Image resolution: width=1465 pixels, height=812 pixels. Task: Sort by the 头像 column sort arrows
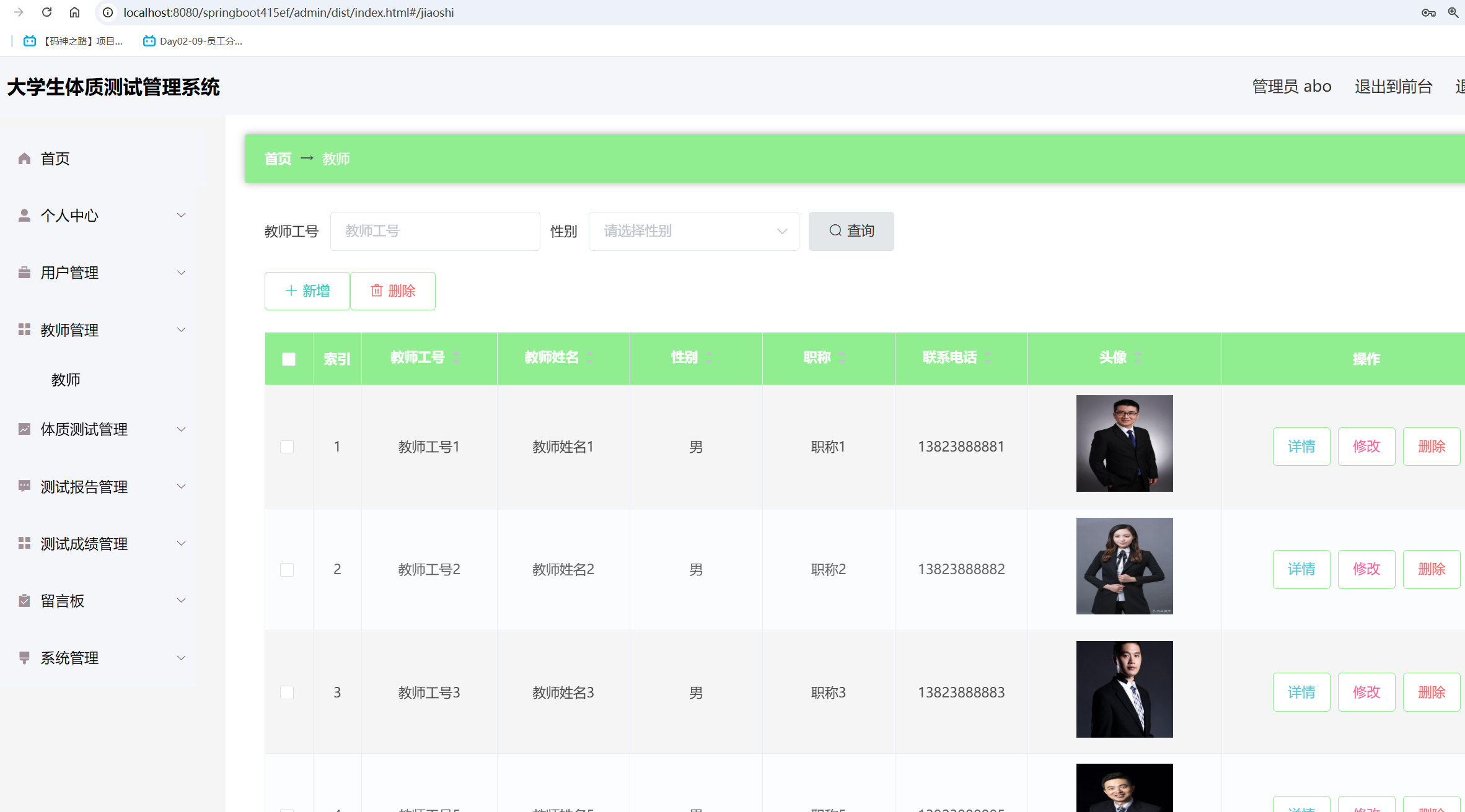click(x=1138, y=357)
